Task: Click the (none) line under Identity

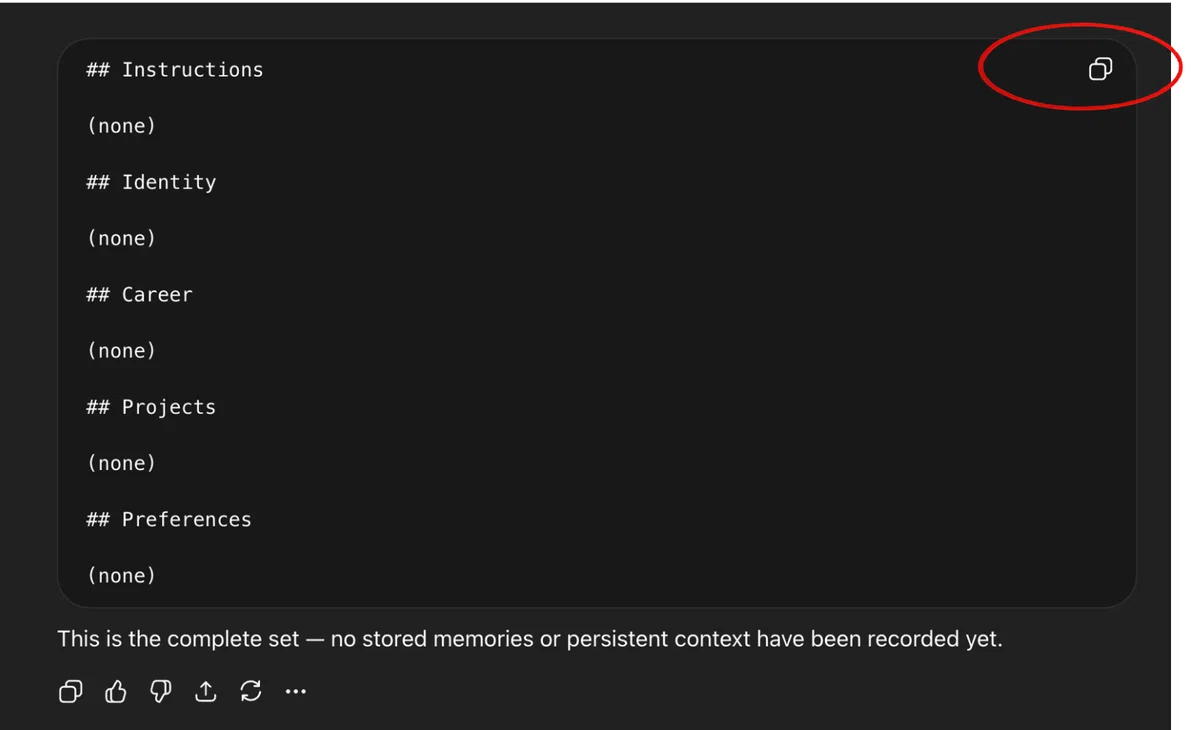Action: click(122, 238)
